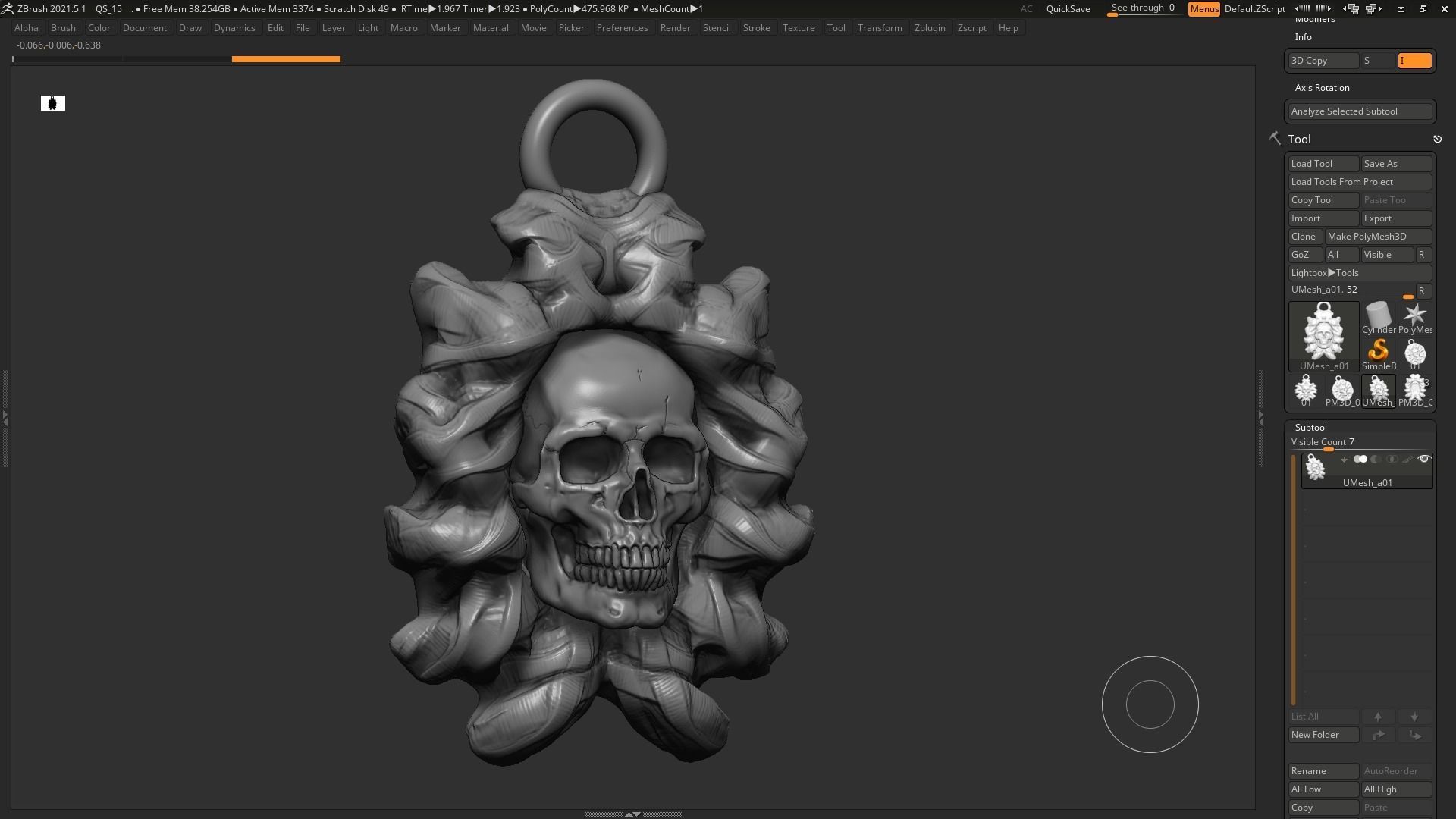
Task: Expand the Subtool section header
Action: [1310, 428]
